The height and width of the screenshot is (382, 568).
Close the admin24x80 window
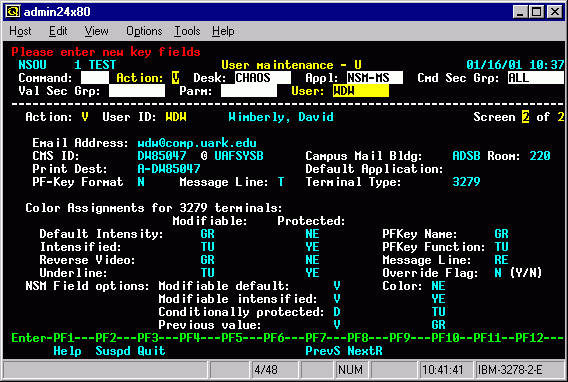[555, 12]
